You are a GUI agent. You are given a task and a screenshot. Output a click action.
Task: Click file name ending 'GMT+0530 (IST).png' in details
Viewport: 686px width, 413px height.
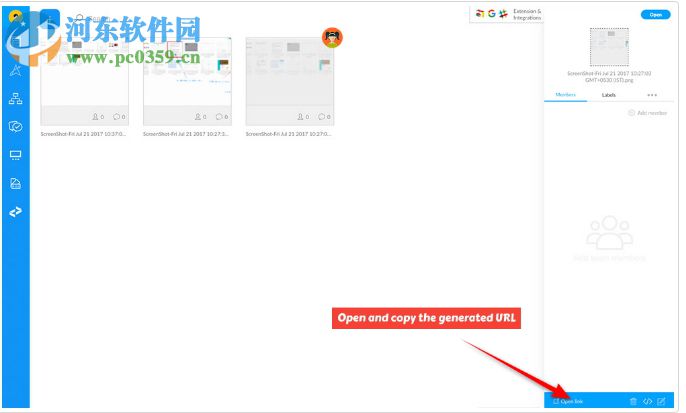coord(609,77)
